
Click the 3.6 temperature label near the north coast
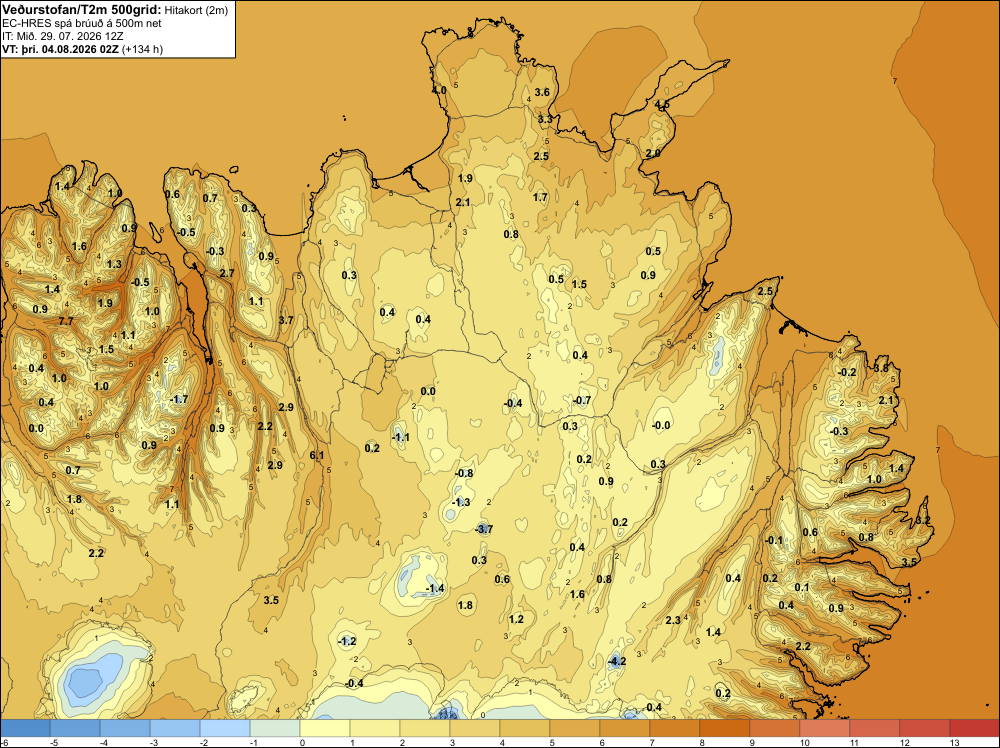pos(542,92)
